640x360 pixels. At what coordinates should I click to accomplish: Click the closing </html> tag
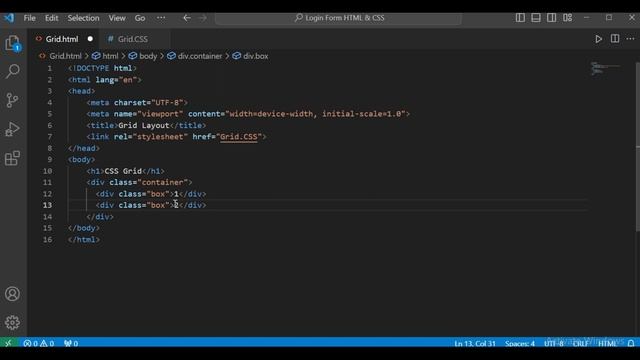click(84, 240)
